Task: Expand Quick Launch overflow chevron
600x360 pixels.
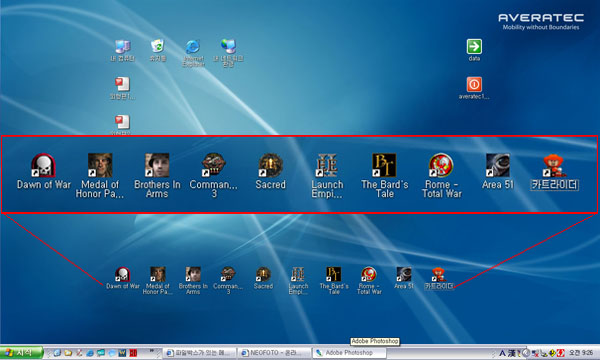Action: (x=152, y=351)
